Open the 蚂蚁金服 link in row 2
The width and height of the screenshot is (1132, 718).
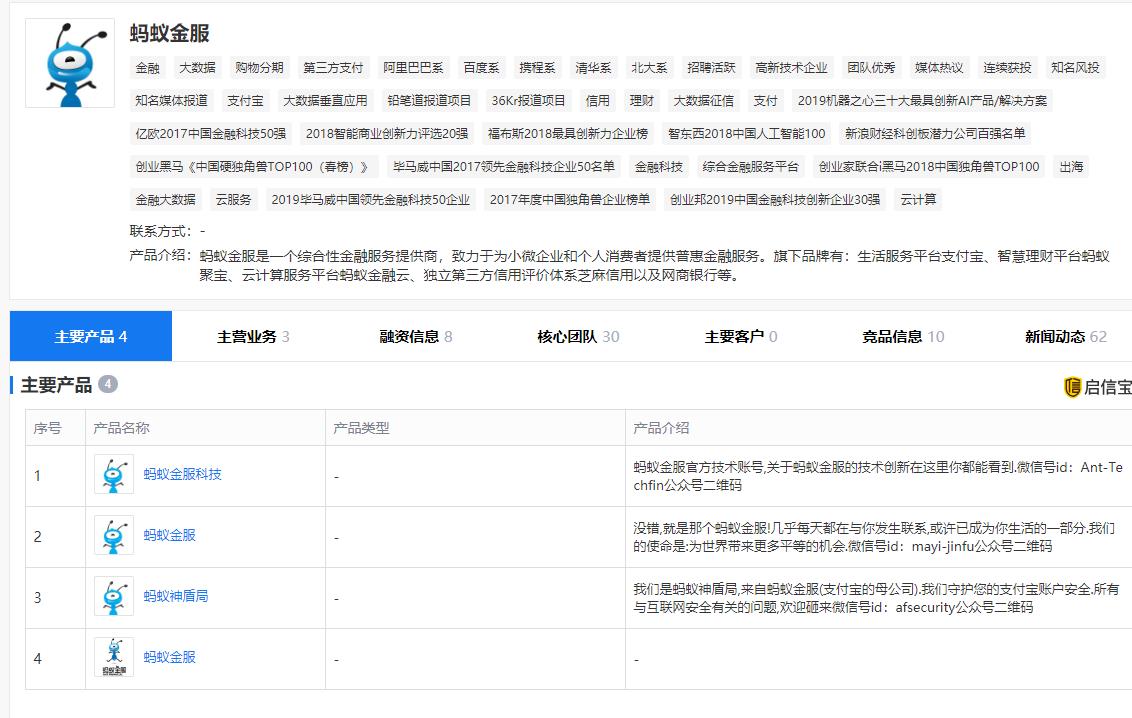(x=170, y=535)
